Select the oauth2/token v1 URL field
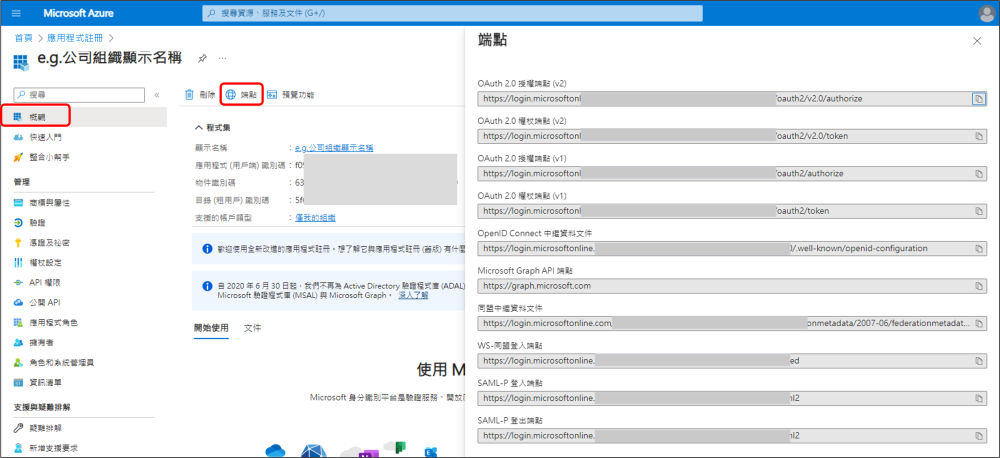 [732, 211]
